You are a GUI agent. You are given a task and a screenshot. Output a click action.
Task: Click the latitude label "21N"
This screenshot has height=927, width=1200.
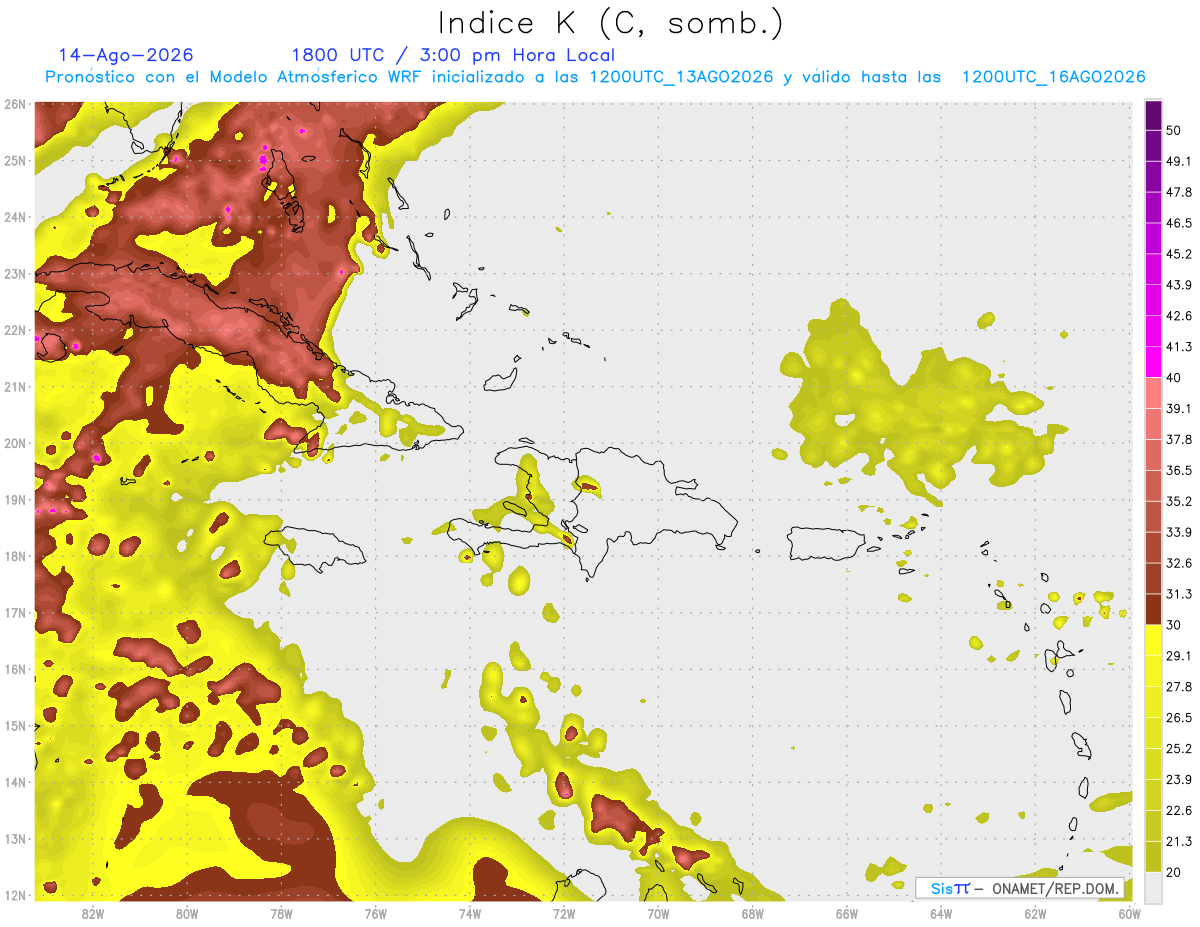[x=15, y=387]
